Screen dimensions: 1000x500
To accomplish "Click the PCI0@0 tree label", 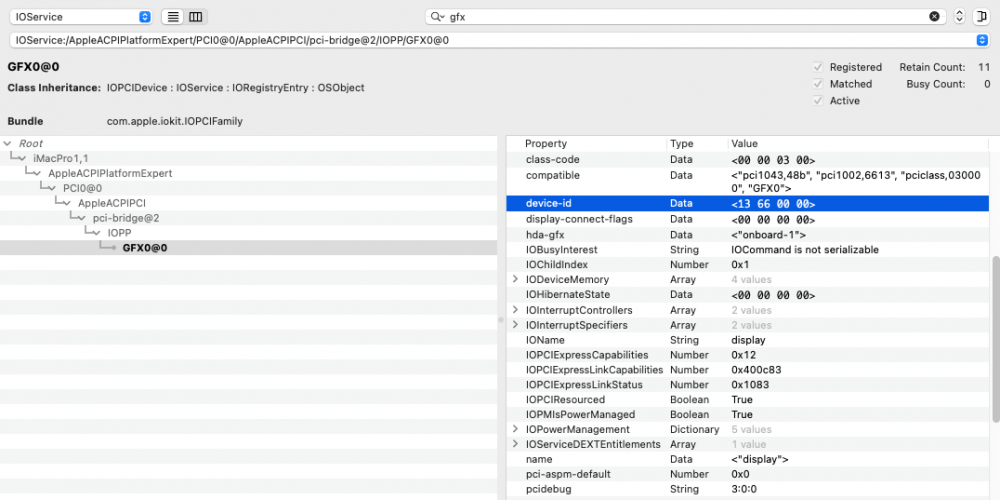I will point(82,189).
